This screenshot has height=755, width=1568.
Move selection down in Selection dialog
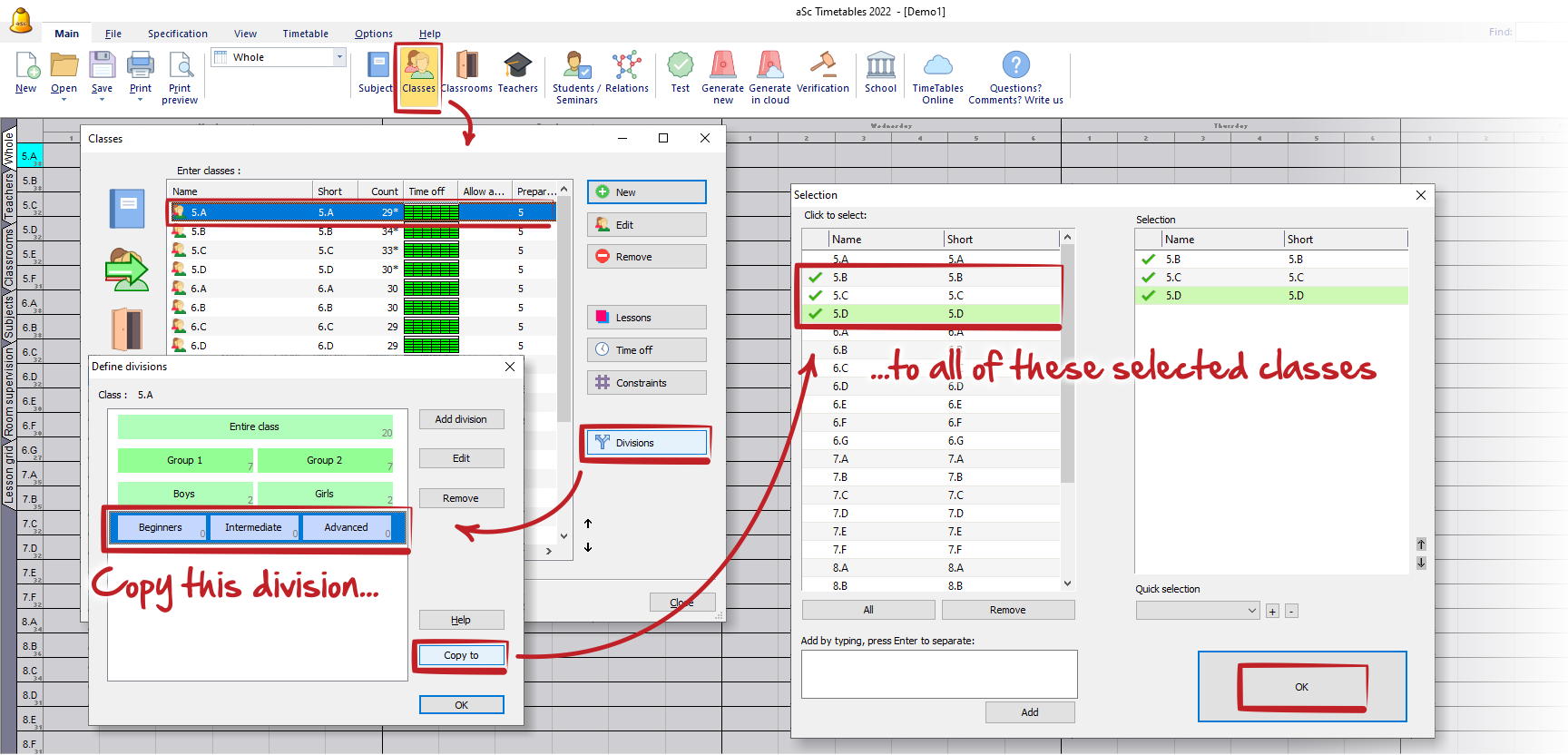click(x=1421, y=563)
